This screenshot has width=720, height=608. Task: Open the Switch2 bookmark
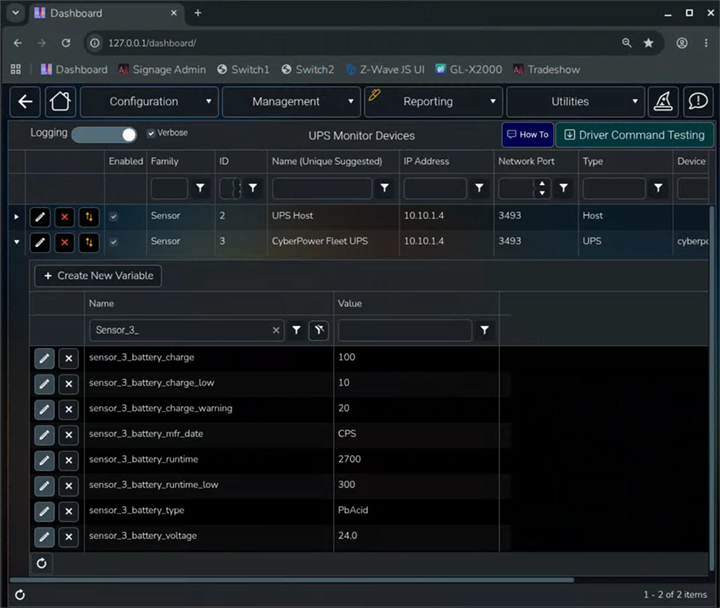[308, 70]
